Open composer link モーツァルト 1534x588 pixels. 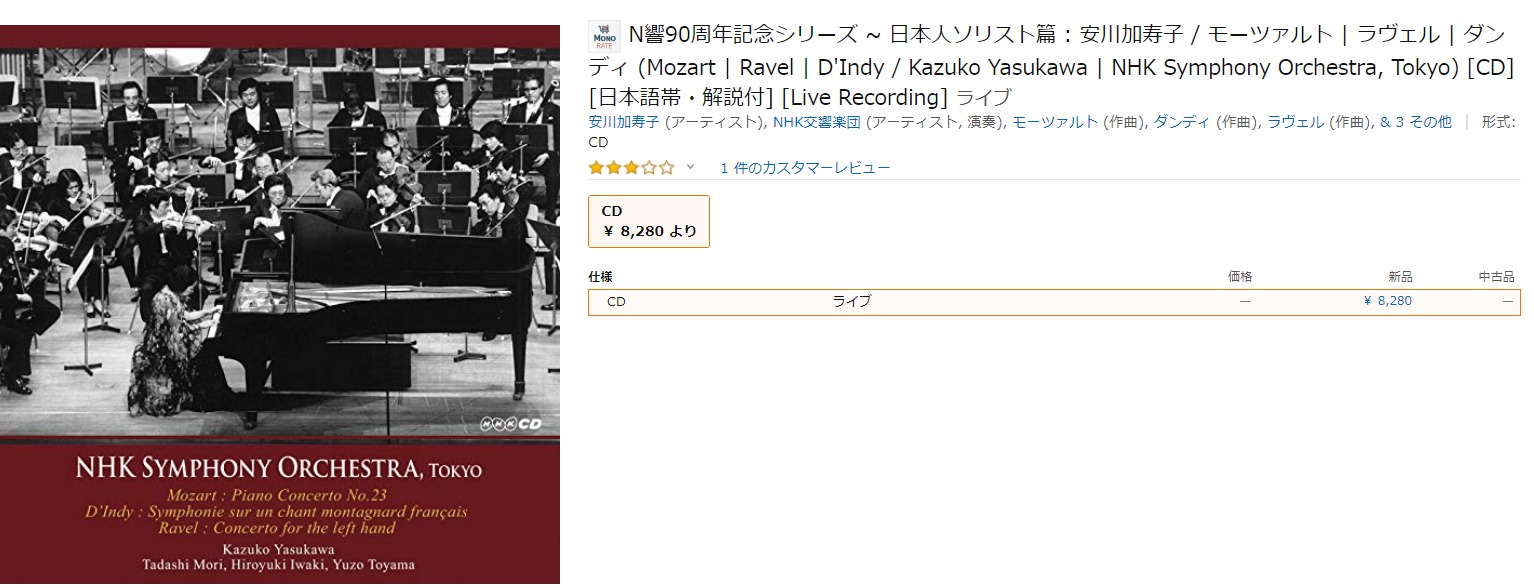pyautogui.click(x=1055, y=122)
